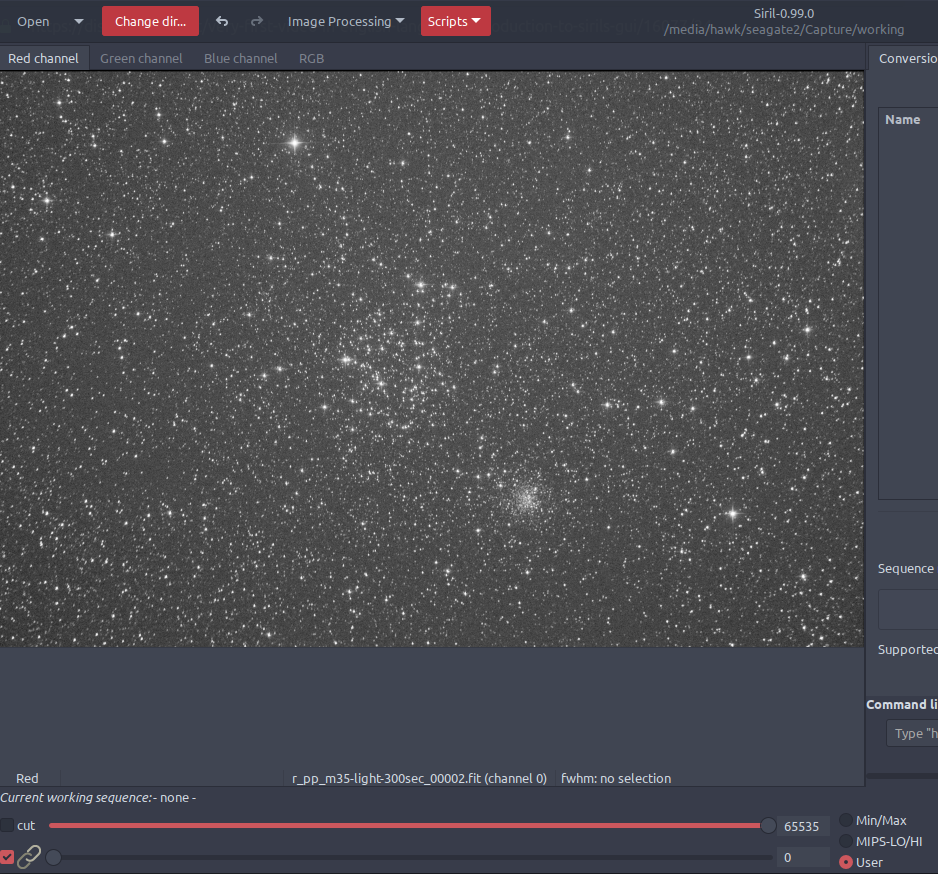Viewport: 938px width, 874px height.
Task: Open the Image Processing dropdown menu
Action: click(346, 21)
